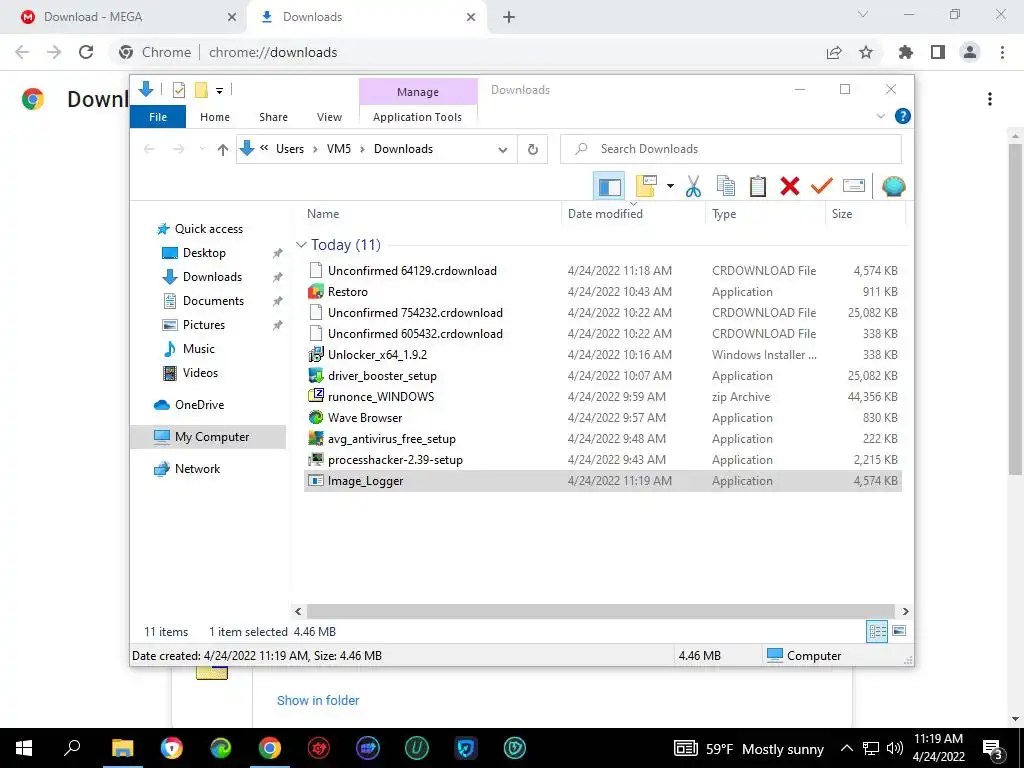Viewport: 1024px width, 768px height.
Task: Select Music in navigation pane
Action: (199, 349)
